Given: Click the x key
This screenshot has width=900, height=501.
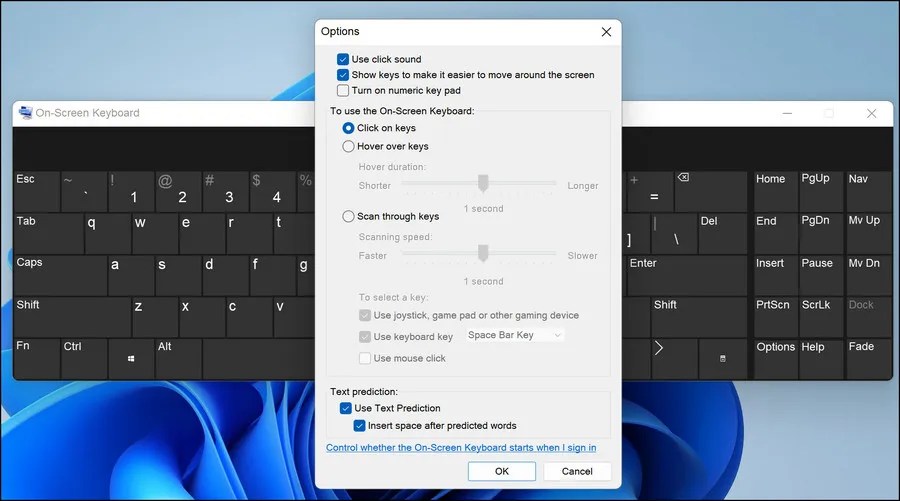Looking at the screenshot, I should click(201, 317).
